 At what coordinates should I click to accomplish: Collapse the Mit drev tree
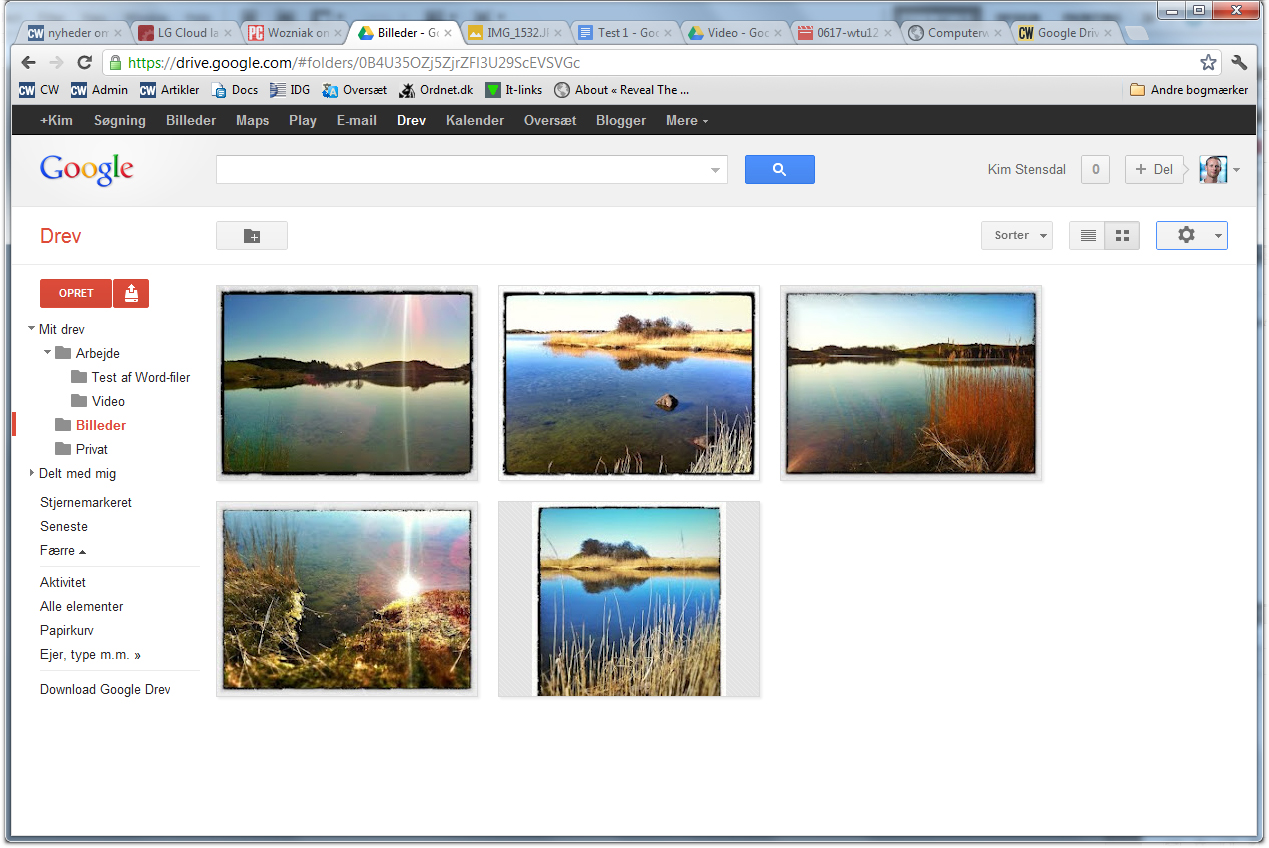click(x=31, y=329)
